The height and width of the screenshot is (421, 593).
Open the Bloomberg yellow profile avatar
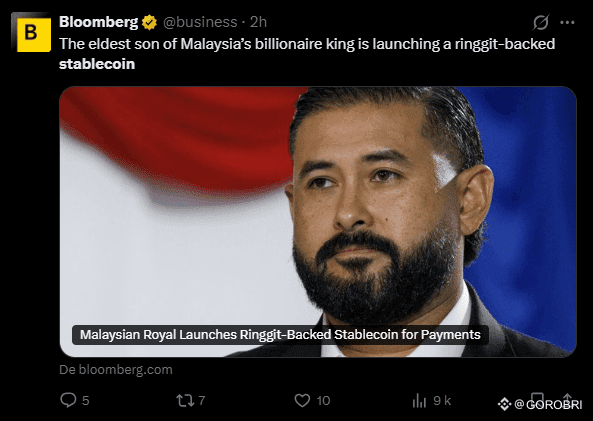[31, 33]
